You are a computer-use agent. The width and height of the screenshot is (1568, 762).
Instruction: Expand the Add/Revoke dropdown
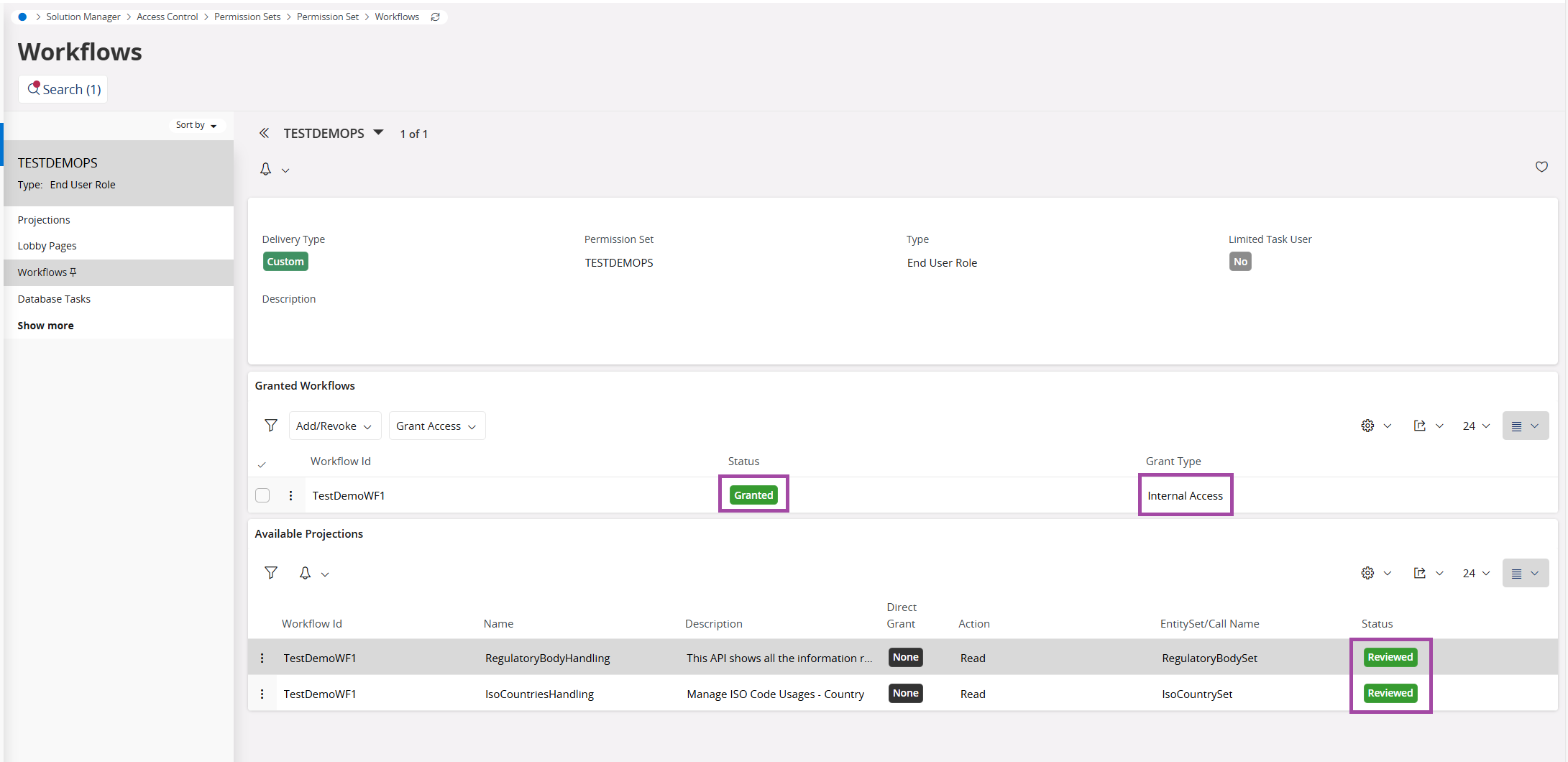coord(334,426)
